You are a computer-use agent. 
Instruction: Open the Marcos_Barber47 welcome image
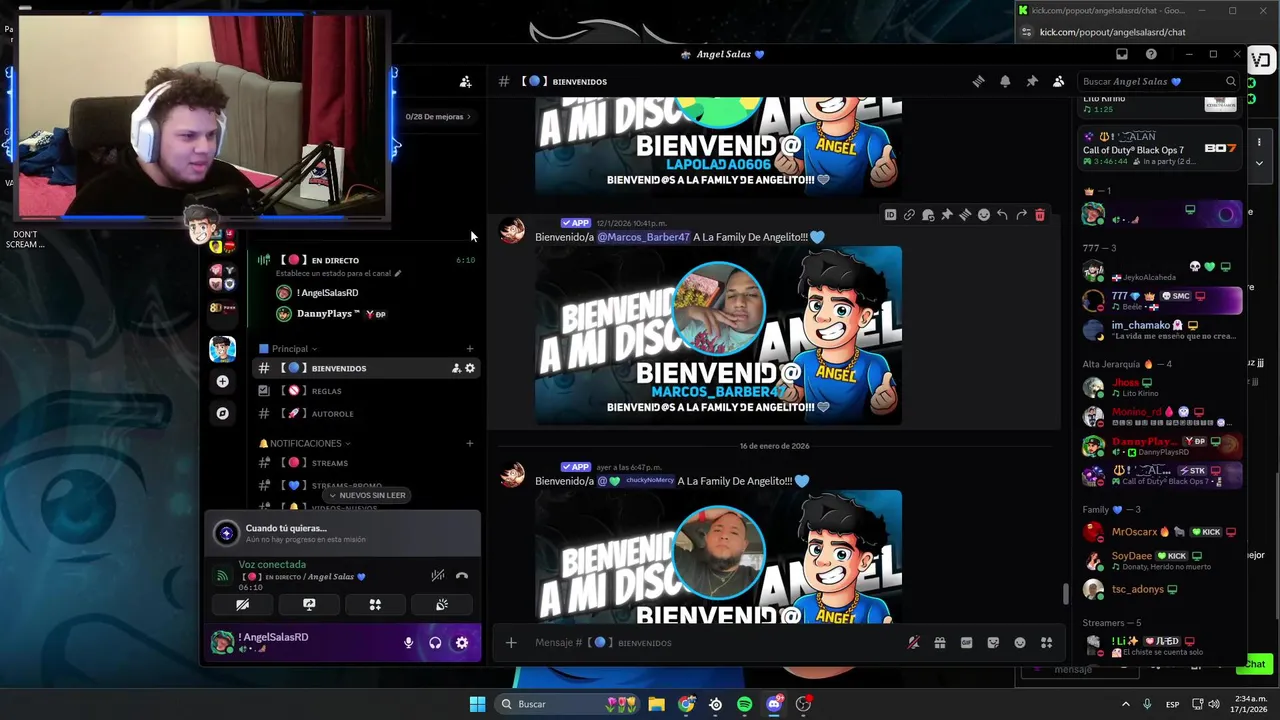[x=718, y=335]
